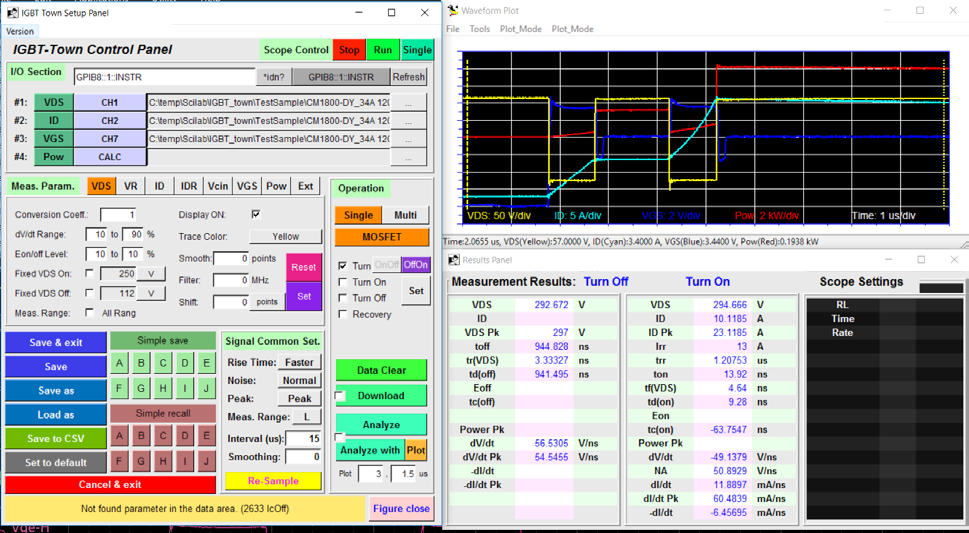This screenshot has height=533, width=969.
Task: Click the orange MOSFET button
Action: (x=382, y=237)
